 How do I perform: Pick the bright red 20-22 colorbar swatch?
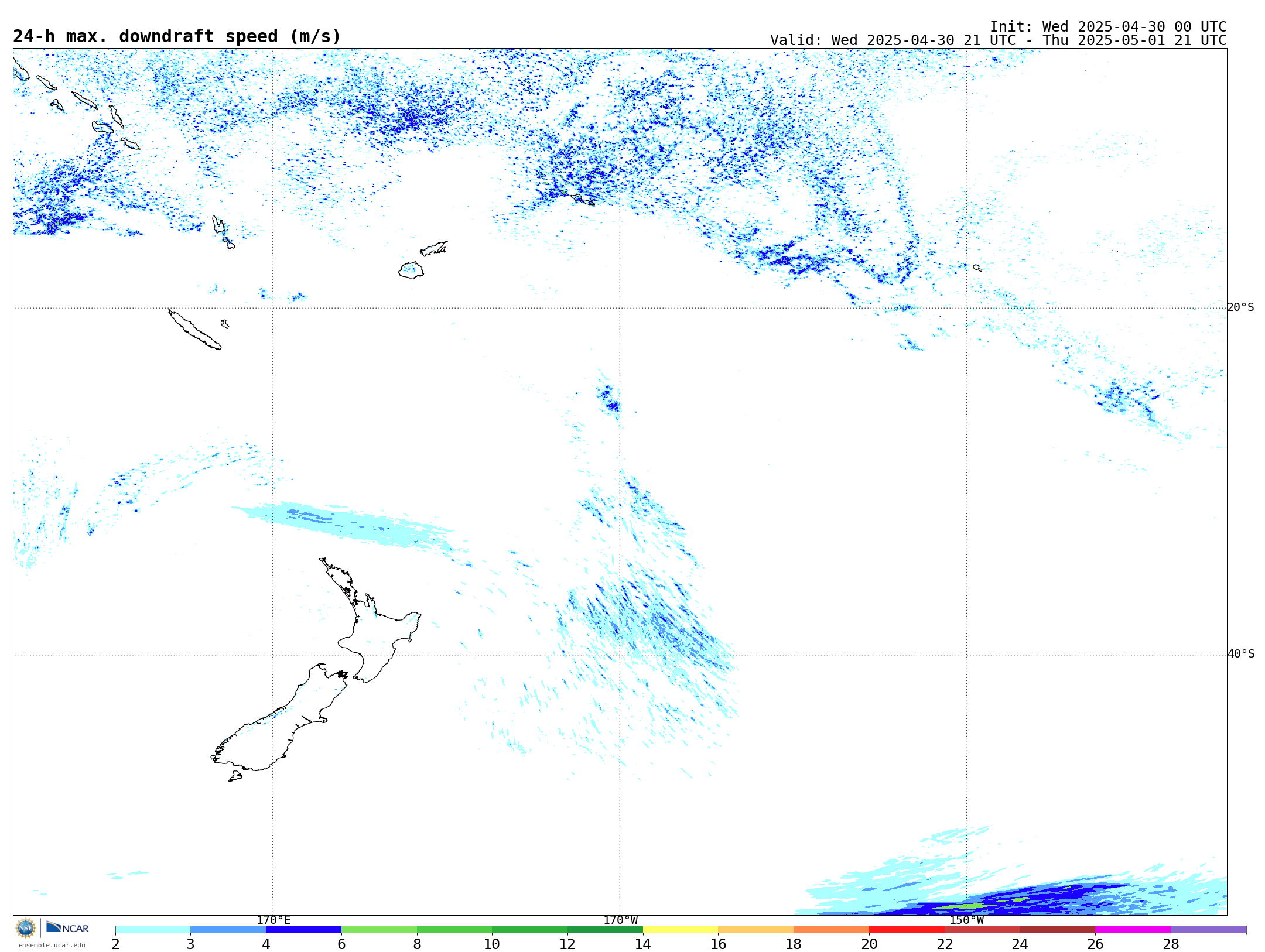tap(907, 930)
